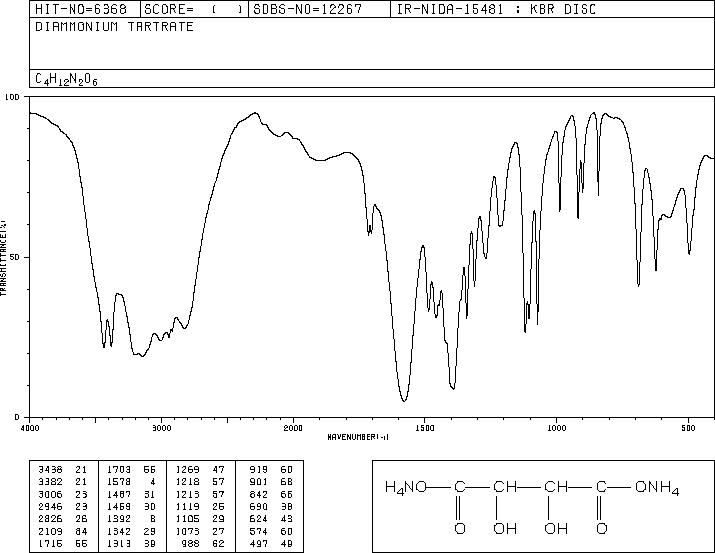
Task: Click peak 624 in the last column
Action: click(259, 519)
